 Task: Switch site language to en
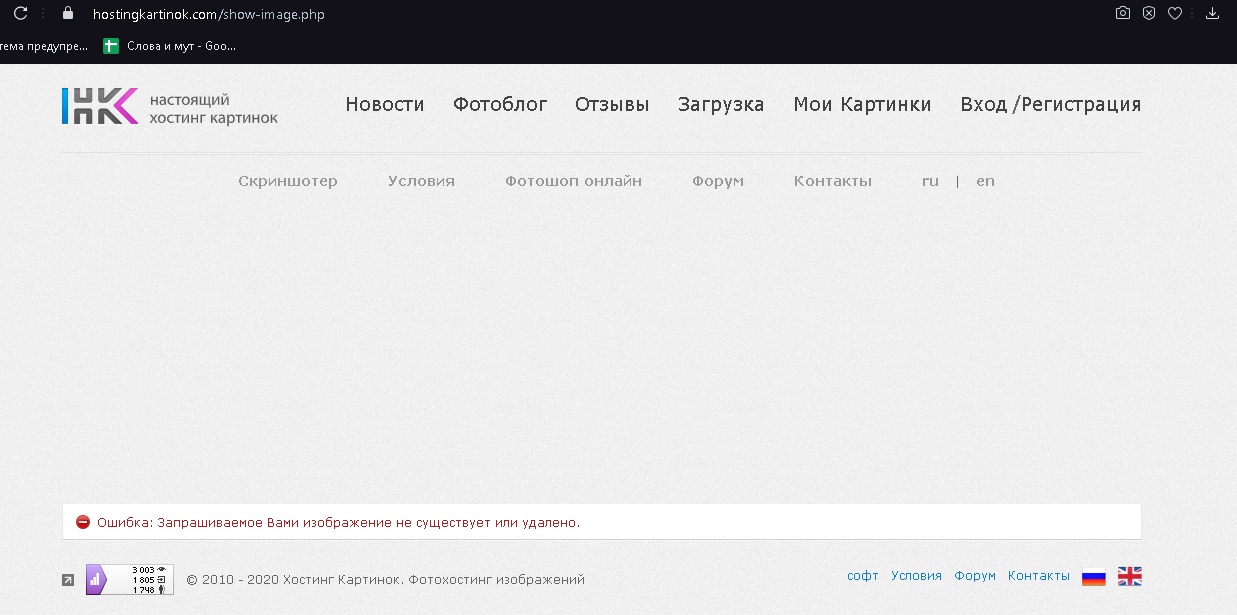pos(985,181)
